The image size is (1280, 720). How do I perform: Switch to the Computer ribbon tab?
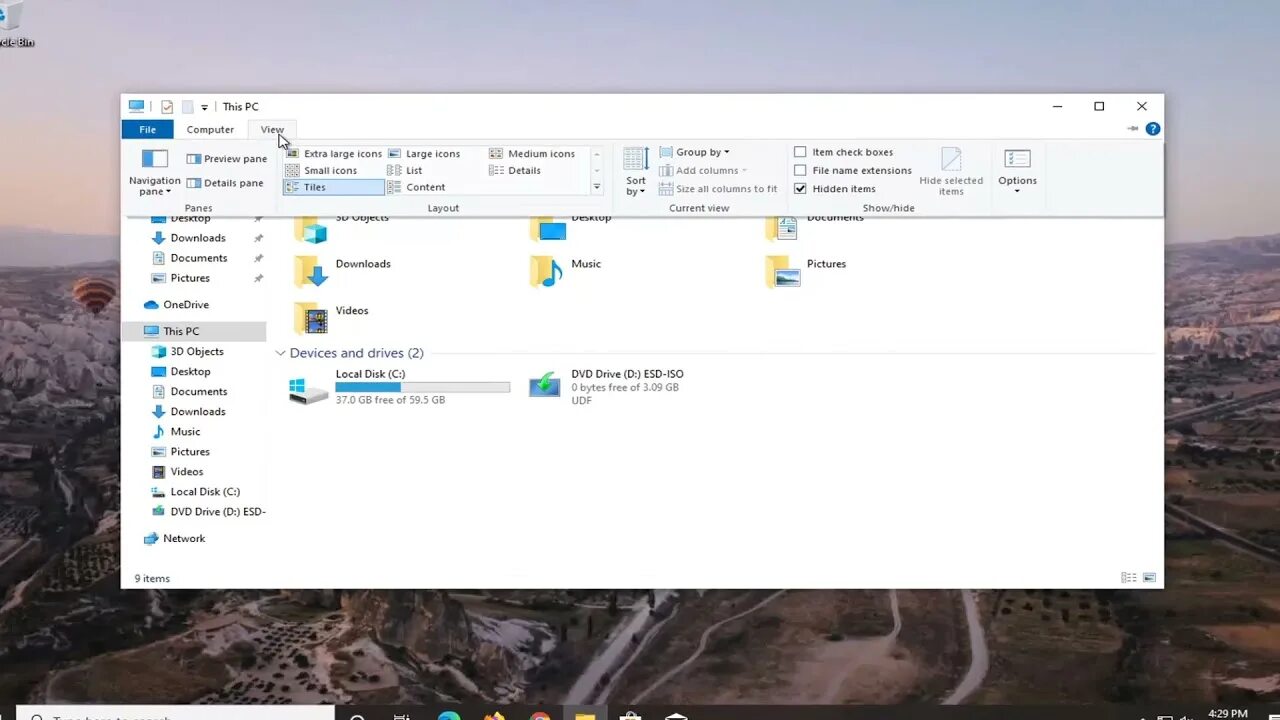coord(210,129)
